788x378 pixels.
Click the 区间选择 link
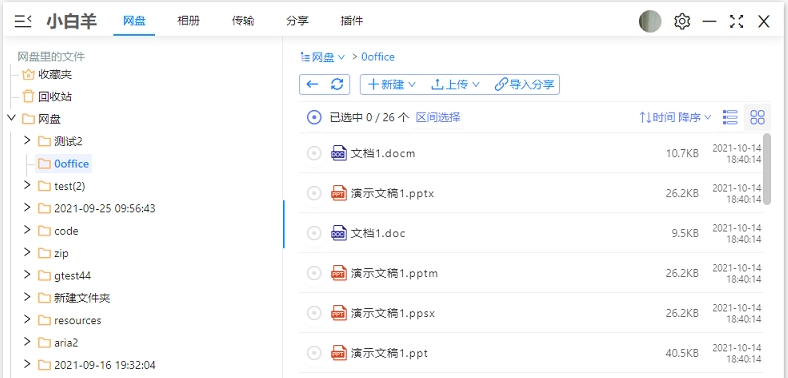[438, 118]
